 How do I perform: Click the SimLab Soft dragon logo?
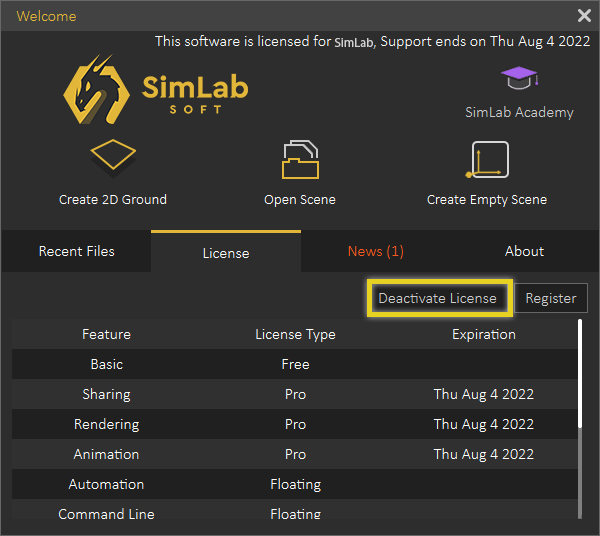tap(96, 90)
